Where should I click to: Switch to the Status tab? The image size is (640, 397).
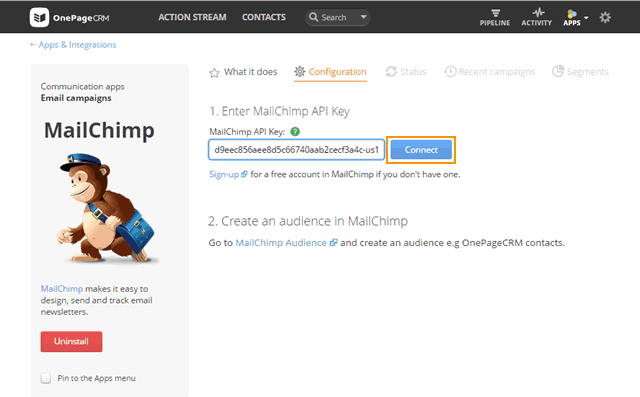point(406,72)
